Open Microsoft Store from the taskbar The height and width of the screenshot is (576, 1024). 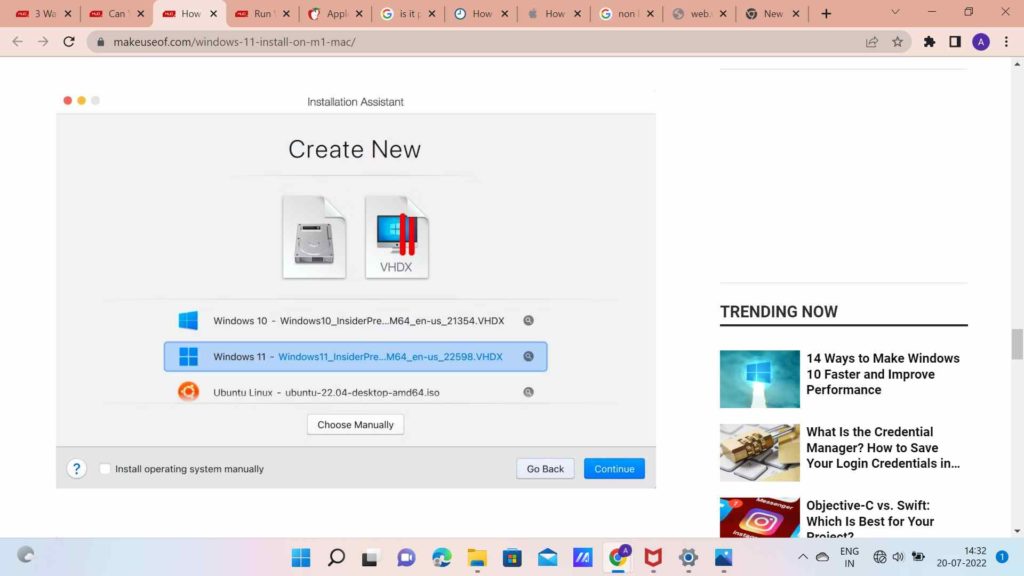[x=512, y=557]
